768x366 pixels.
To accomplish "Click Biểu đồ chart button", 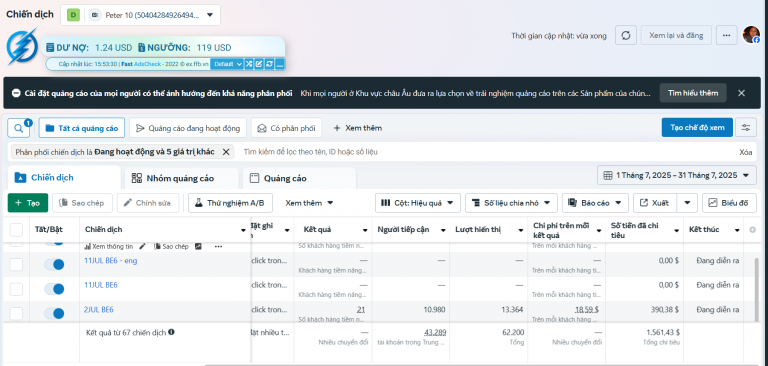I will (729, 203).
